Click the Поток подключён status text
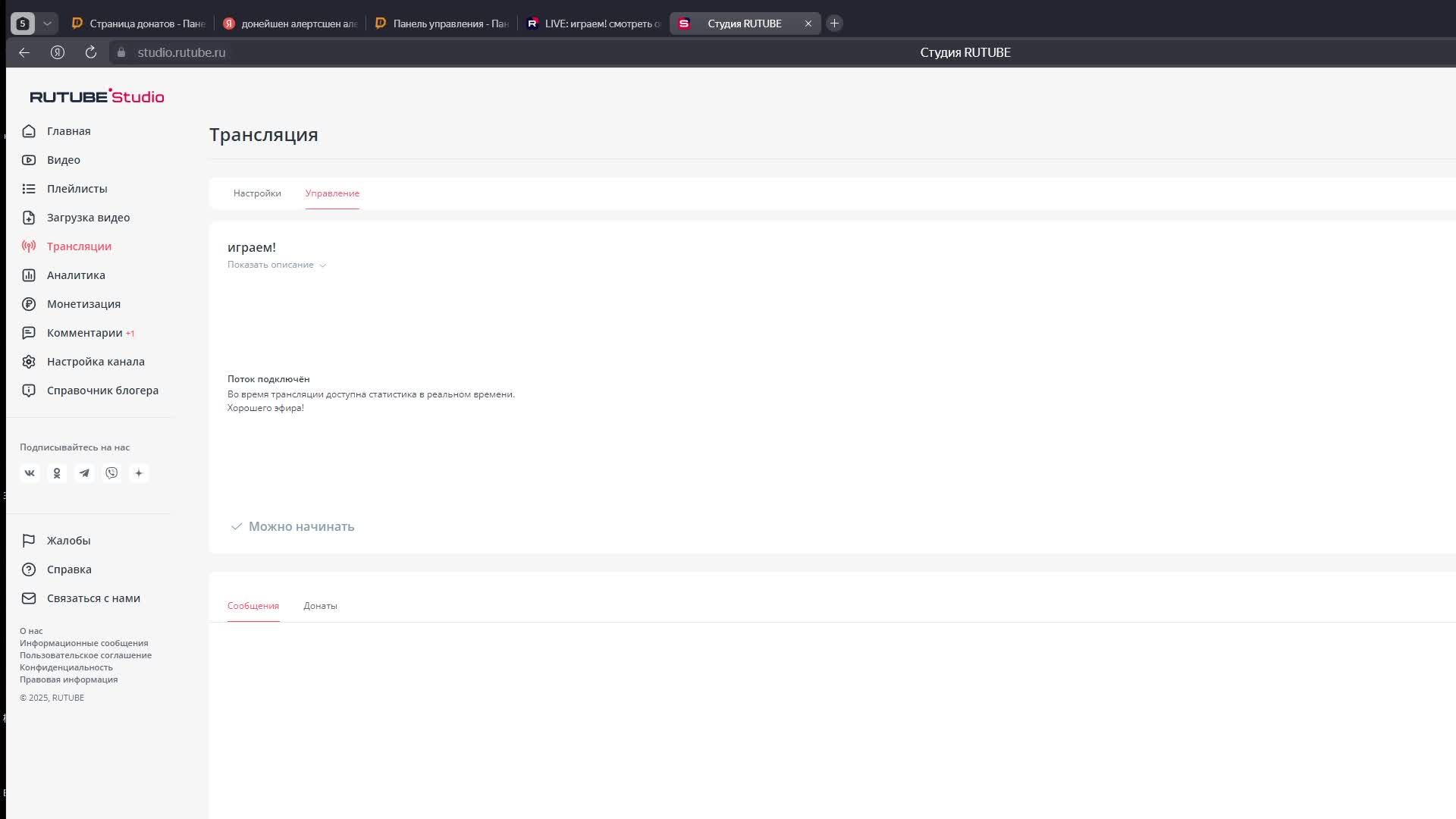The width and height of the screenshot is (1456, 819). click(x=268, y=379)
